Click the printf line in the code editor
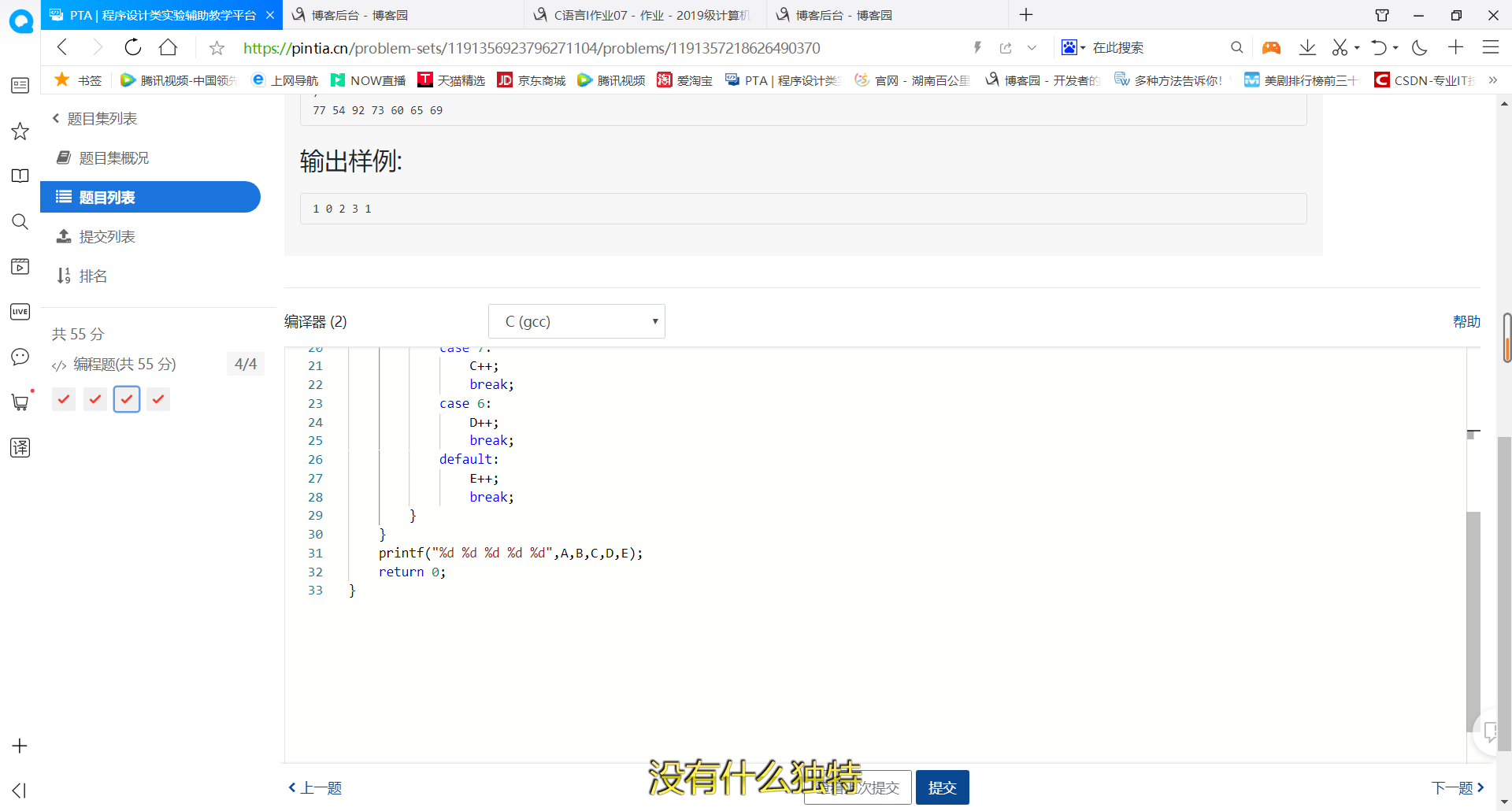This screenshot has height=811, width=1512. point(510,554)
